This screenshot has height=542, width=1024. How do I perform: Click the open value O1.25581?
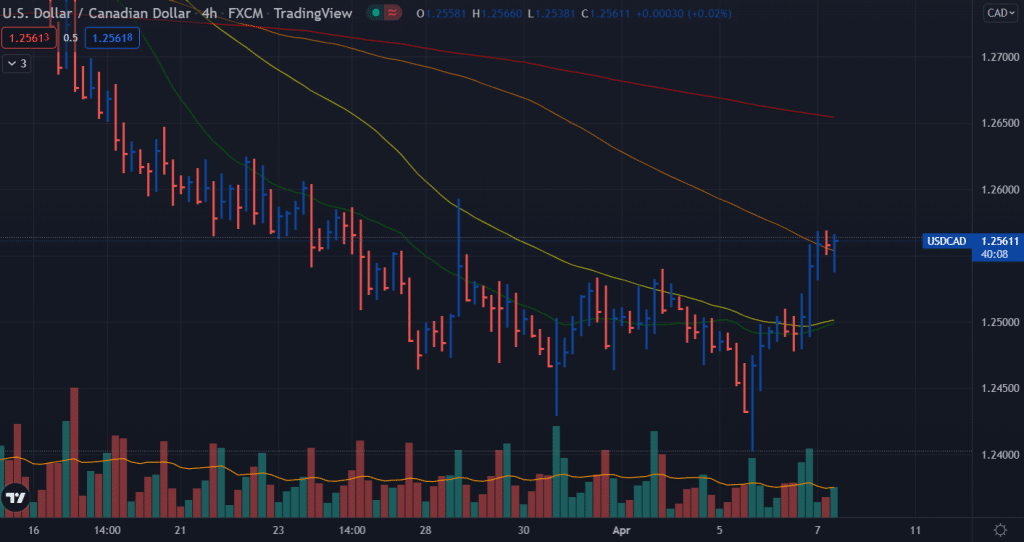[441, 13]
